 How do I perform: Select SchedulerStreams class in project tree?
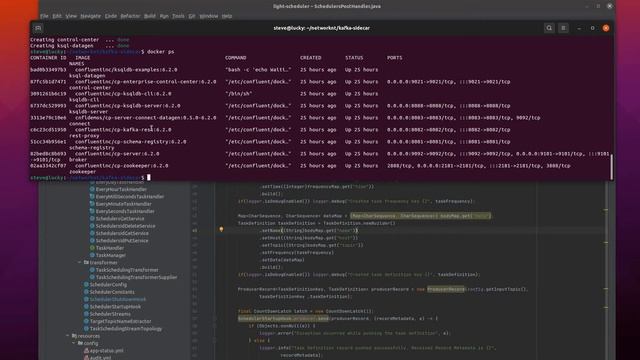tap(110, 314)
